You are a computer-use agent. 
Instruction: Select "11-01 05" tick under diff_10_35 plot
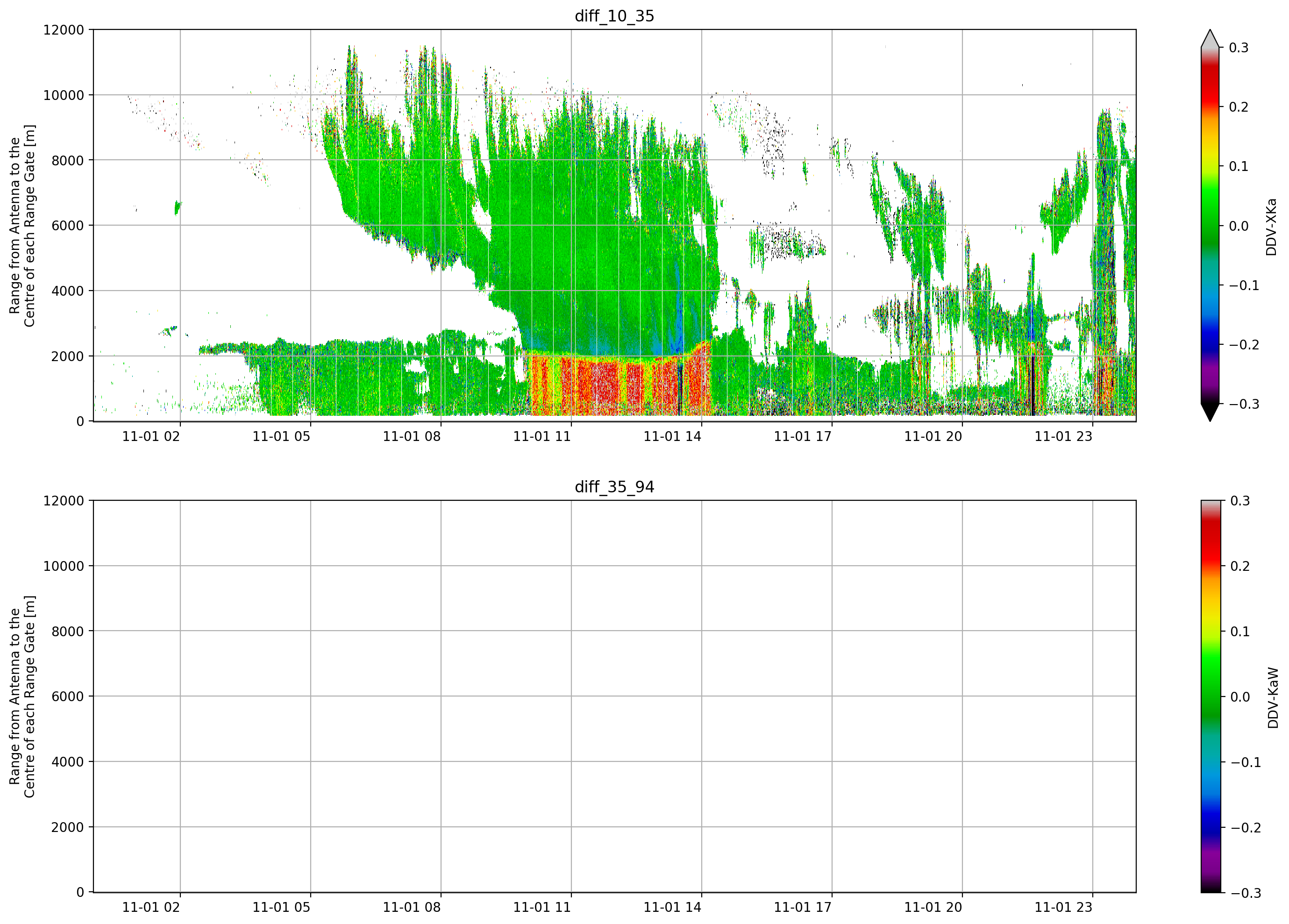(x=281, y=436)
